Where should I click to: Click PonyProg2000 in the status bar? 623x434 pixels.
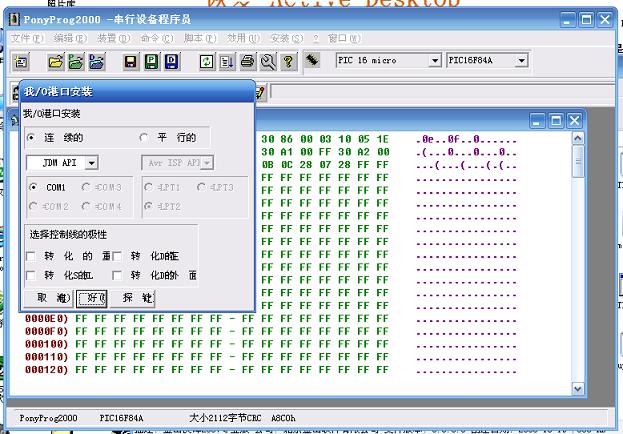(48, 418)
